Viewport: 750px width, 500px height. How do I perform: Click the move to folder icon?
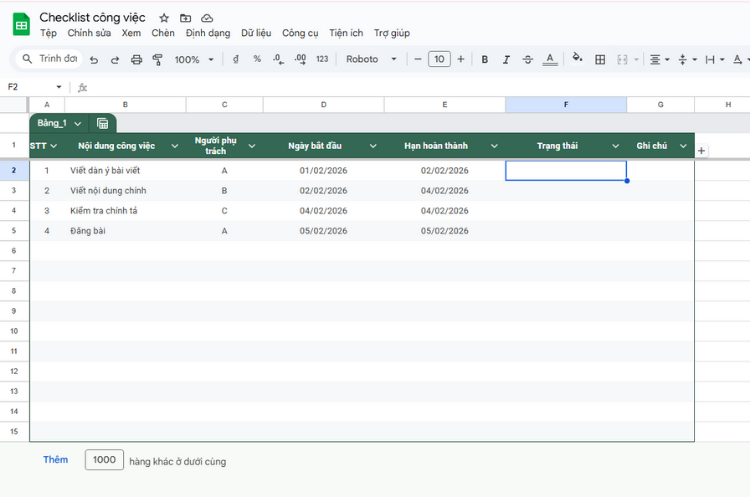click(x=185, y=18)
